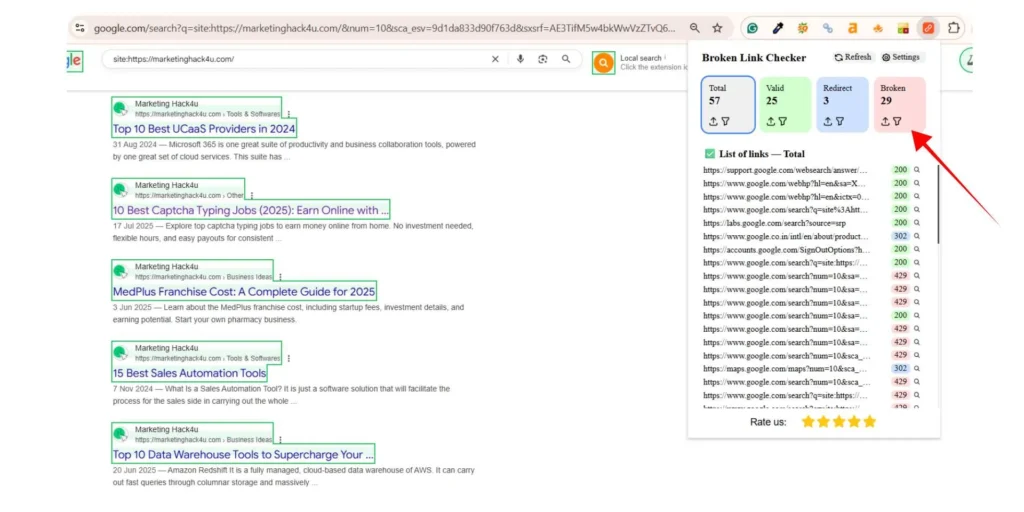Click the Refresh button in link checker

853,58
